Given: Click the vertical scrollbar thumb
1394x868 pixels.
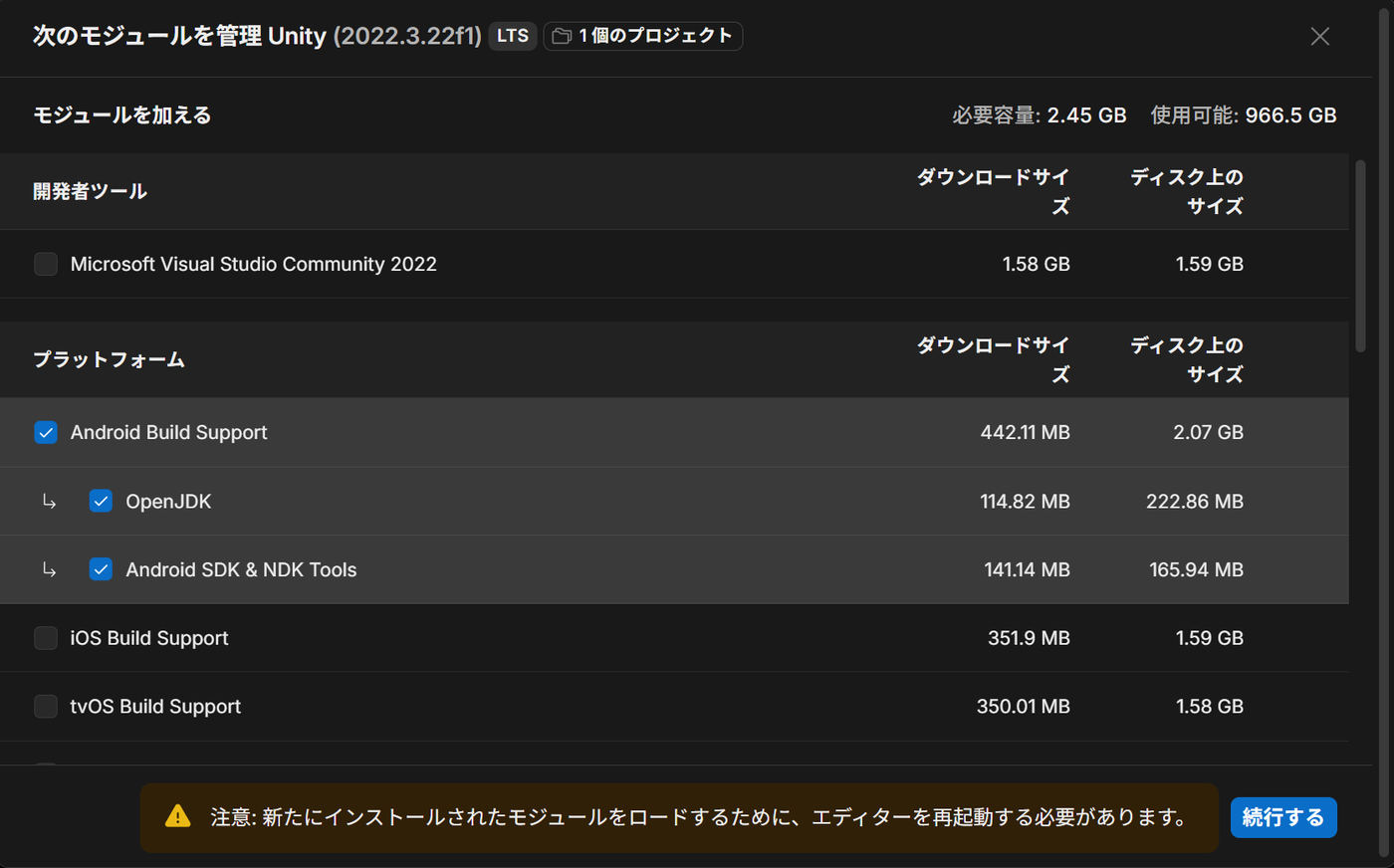Looking at the screenshot, I should 1360,256.
